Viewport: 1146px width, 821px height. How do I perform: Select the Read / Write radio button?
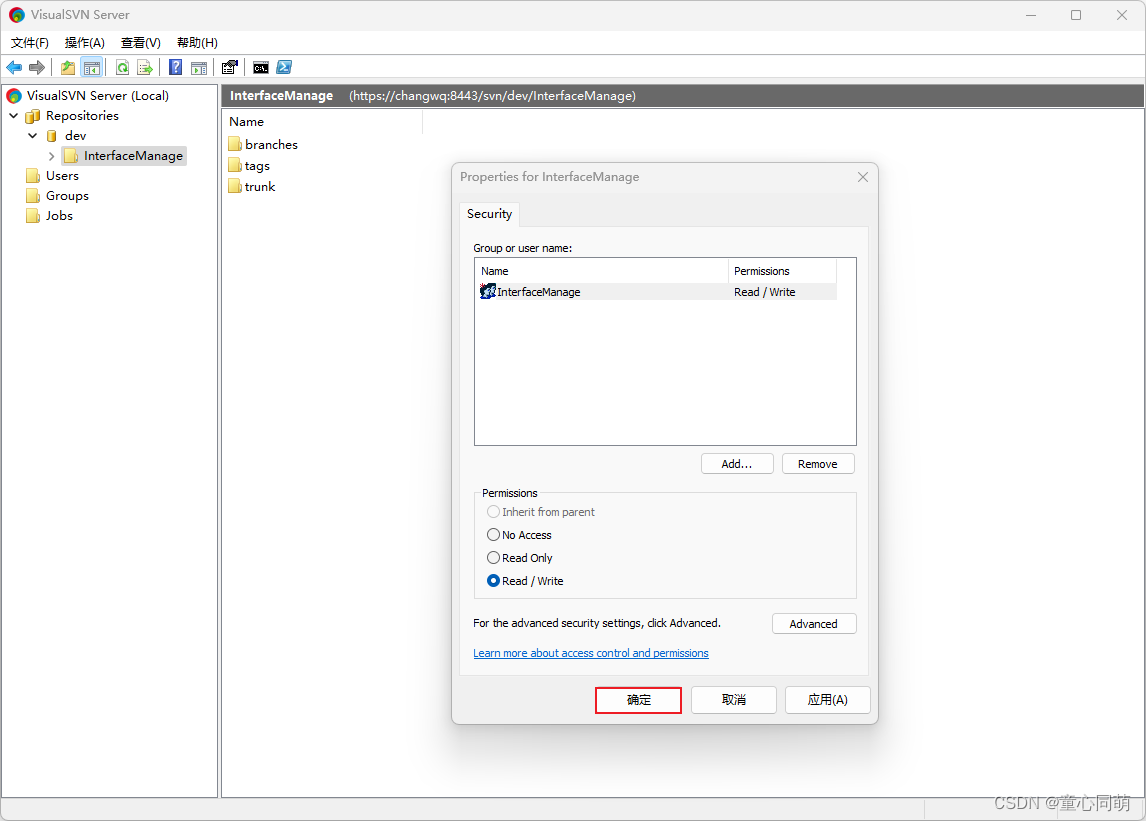coord(493,581)
